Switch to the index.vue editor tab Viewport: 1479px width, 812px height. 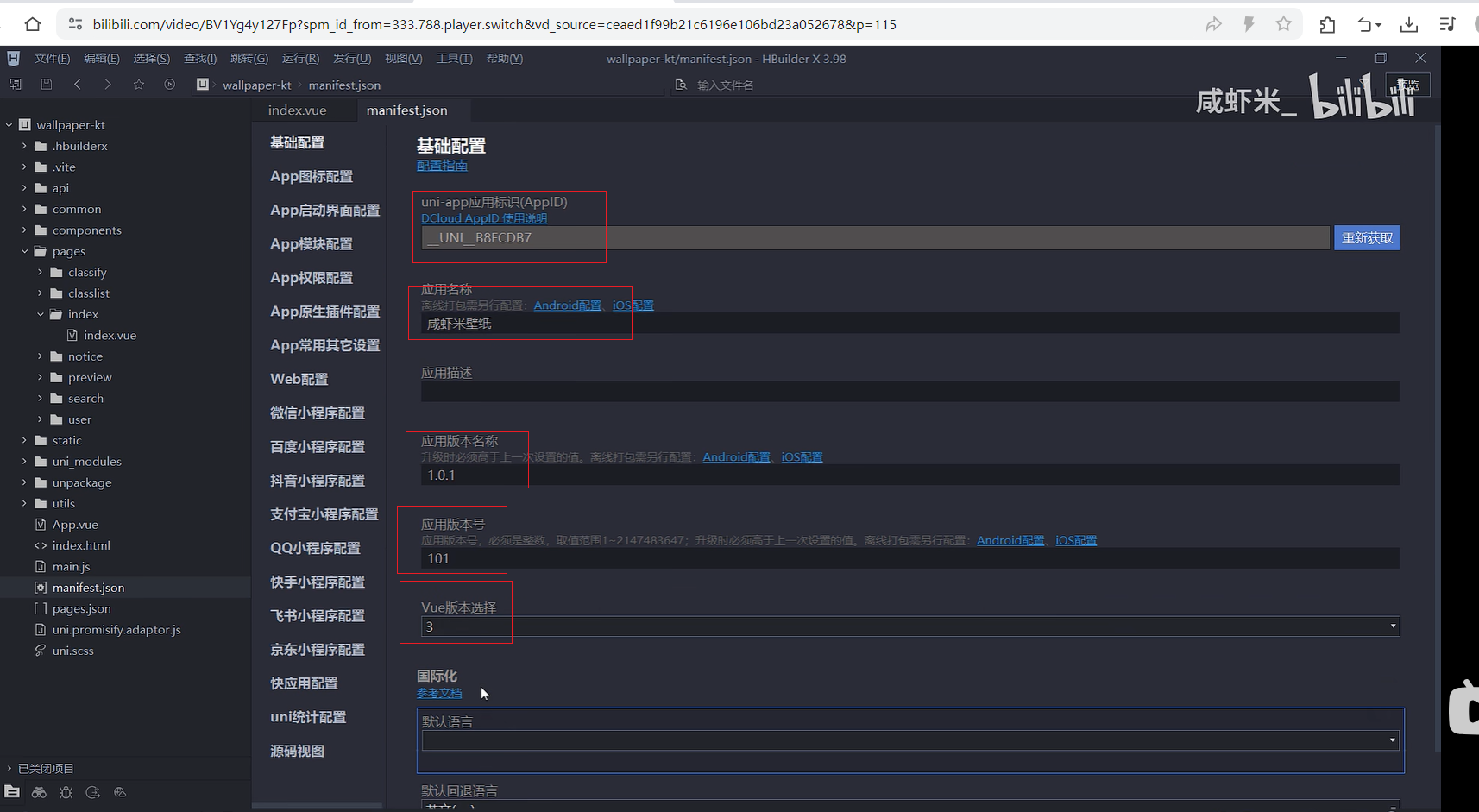(x=297, y=110)
